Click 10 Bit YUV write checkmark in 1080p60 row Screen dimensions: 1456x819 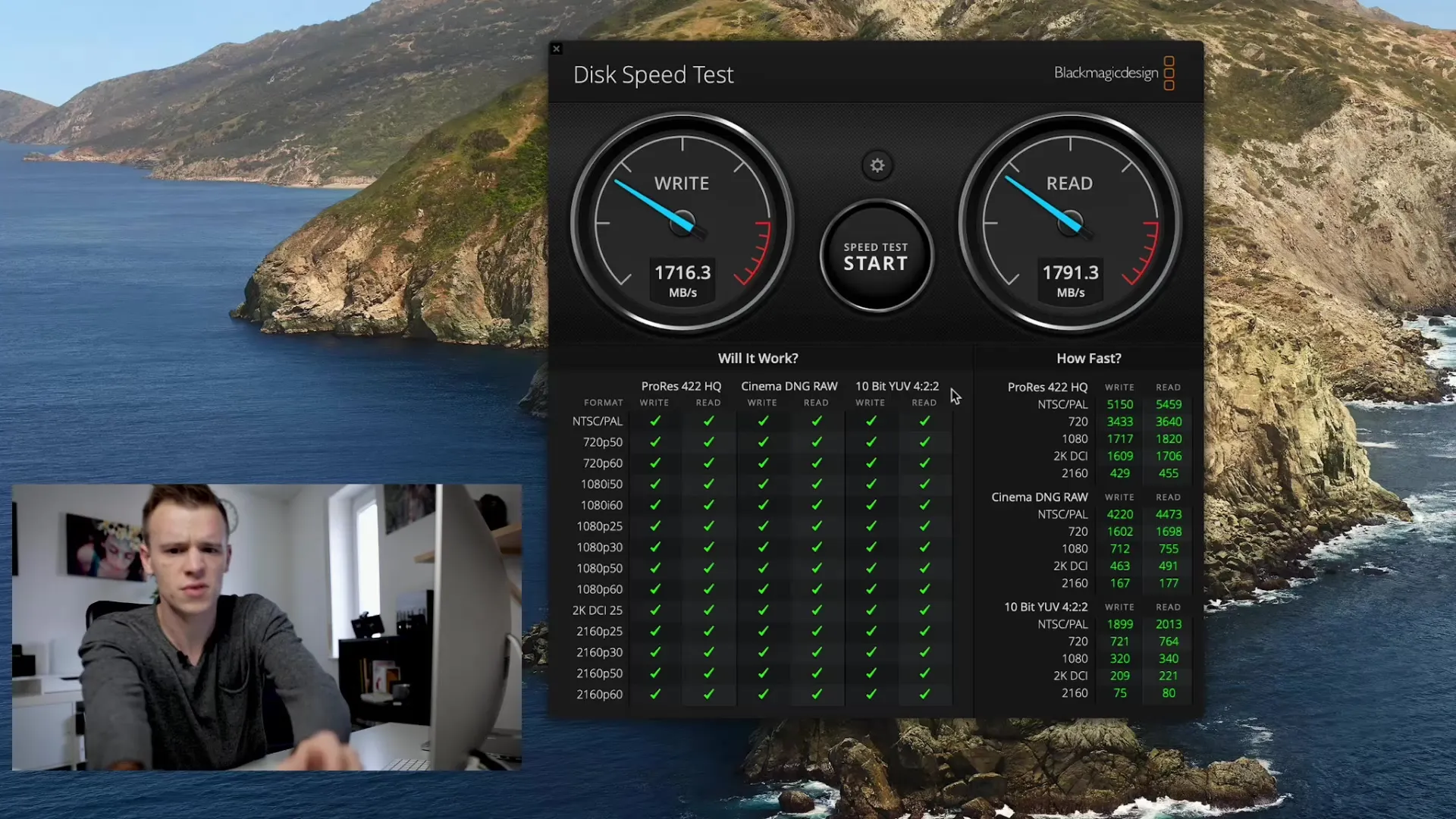(871, 589)
